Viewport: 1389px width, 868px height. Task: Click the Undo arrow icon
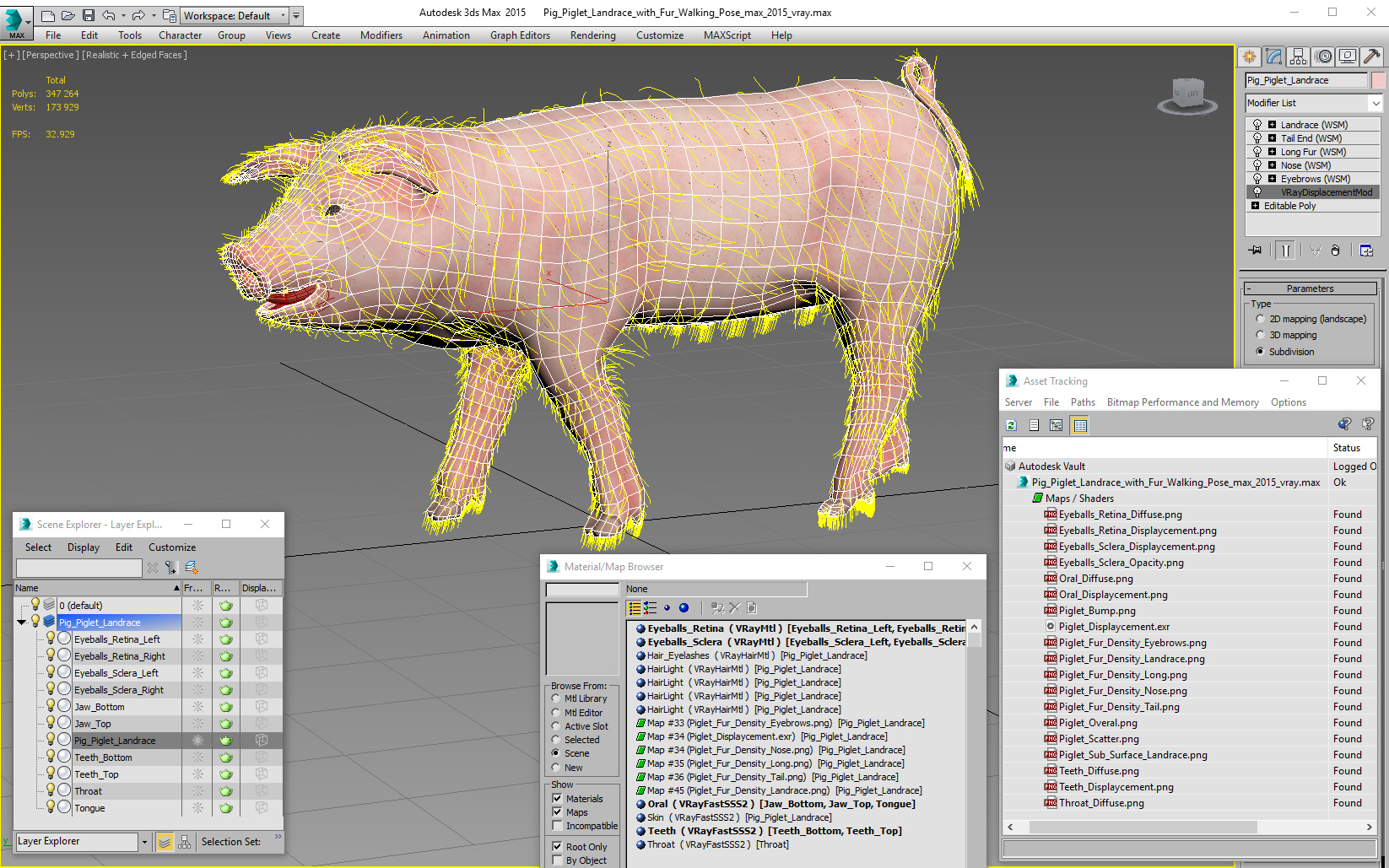click(108, 15)
